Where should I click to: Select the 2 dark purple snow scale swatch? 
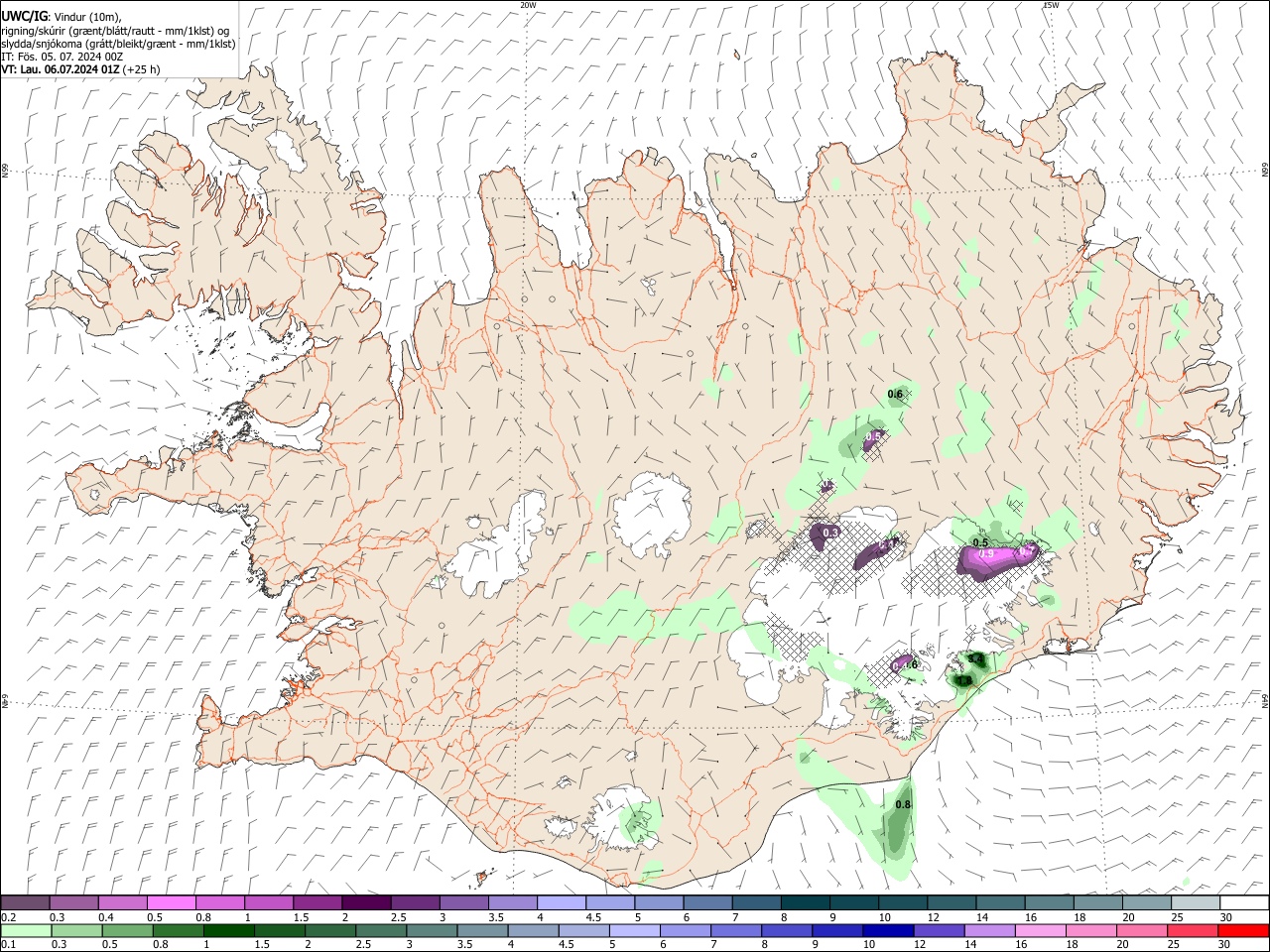tap(365, 902)
